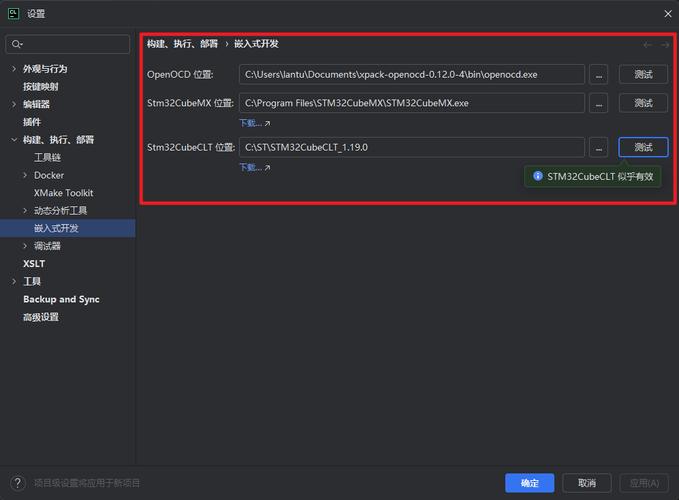
Task: Click the Stm32CubeMX 位置 path field
Action: click(412, 103)
